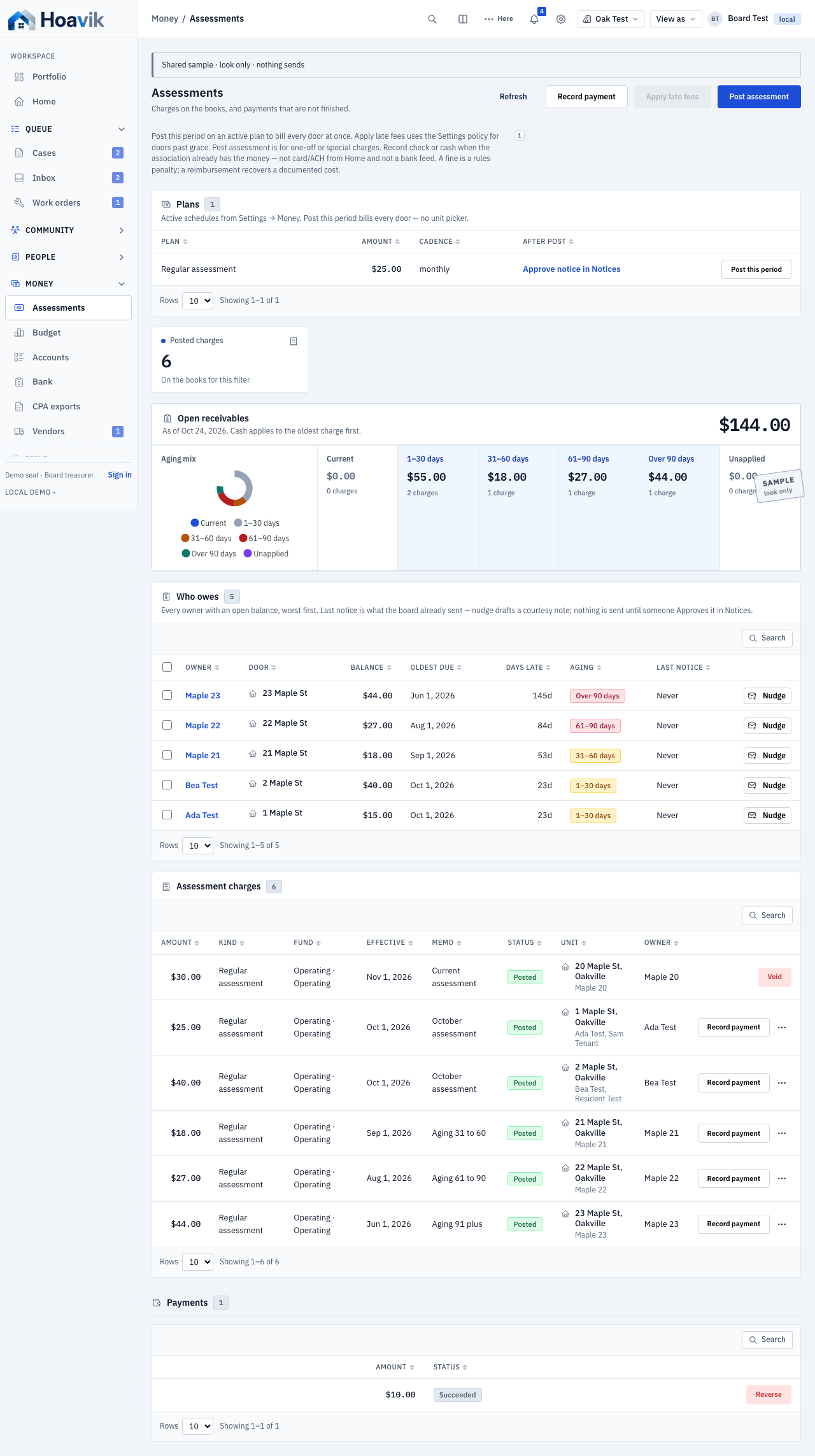Image resolution: width=815 pixels, height=1456 pixels.
Task: Open more actions for $18.00 charge row
Action: [x=782, y=1133]
